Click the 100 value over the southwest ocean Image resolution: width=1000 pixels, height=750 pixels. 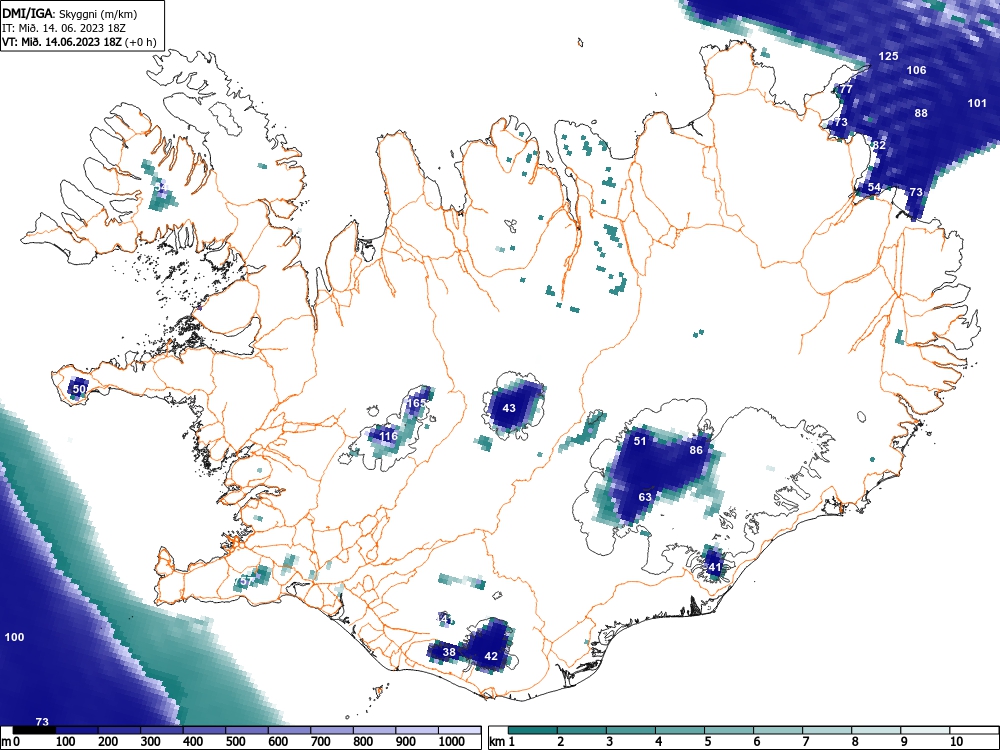(14, 637)
